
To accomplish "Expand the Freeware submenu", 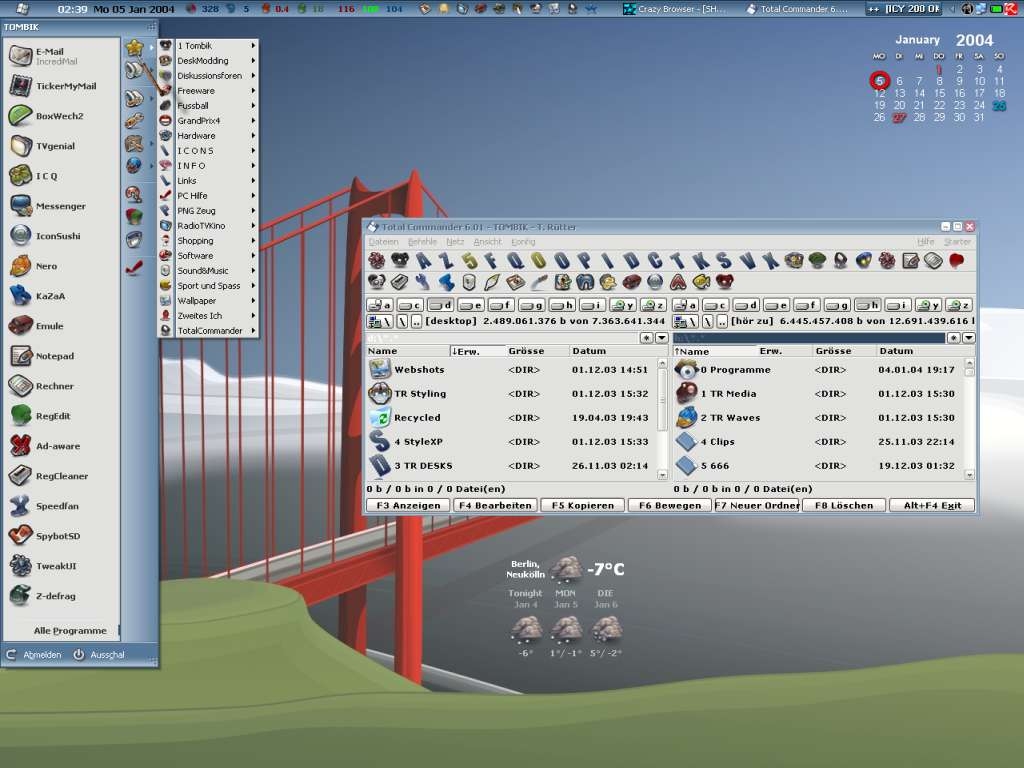I will click(208, 91).
